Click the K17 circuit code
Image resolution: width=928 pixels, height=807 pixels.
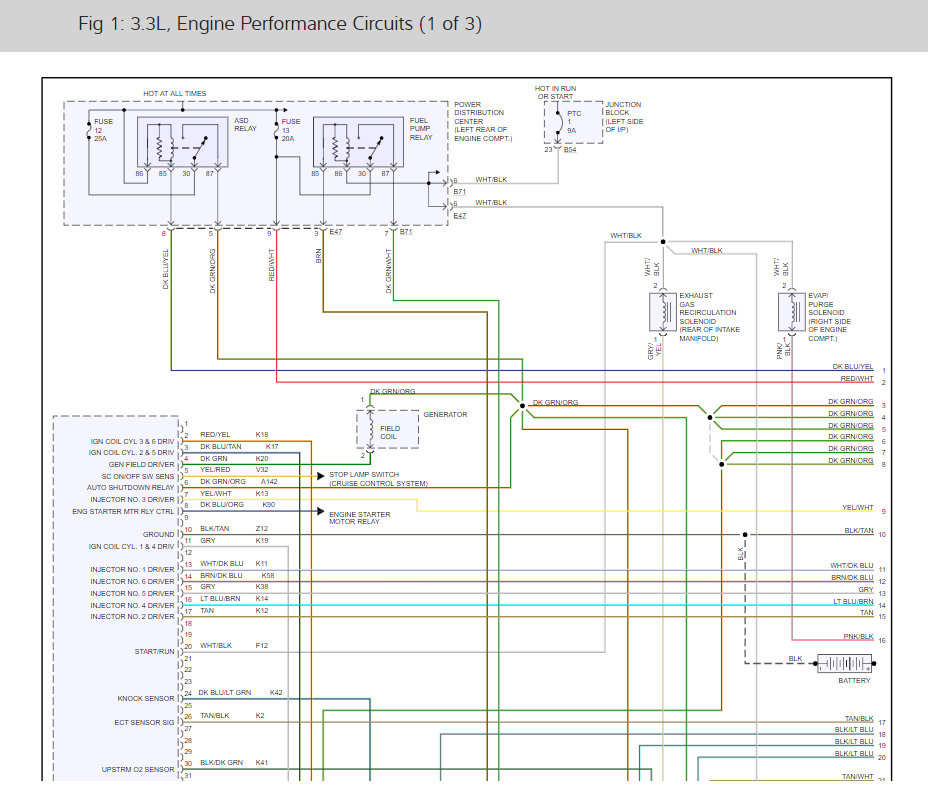tap(272, 447)
